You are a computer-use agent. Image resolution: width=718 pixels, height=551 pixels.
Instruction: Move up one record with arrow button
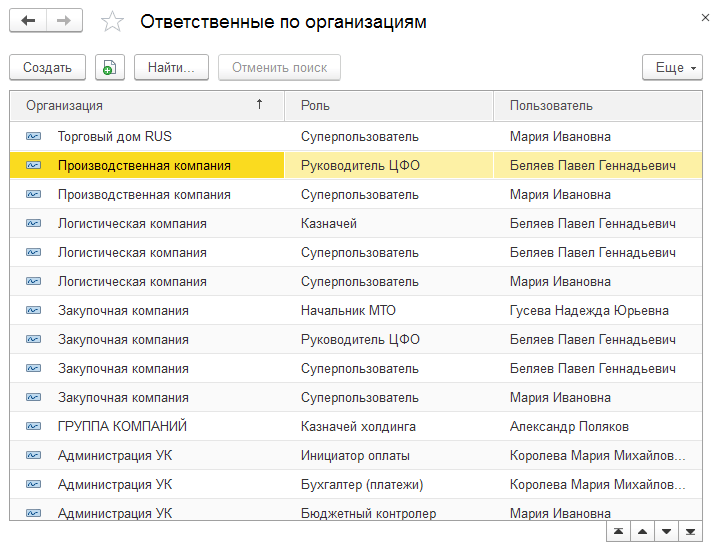(643, 531)
